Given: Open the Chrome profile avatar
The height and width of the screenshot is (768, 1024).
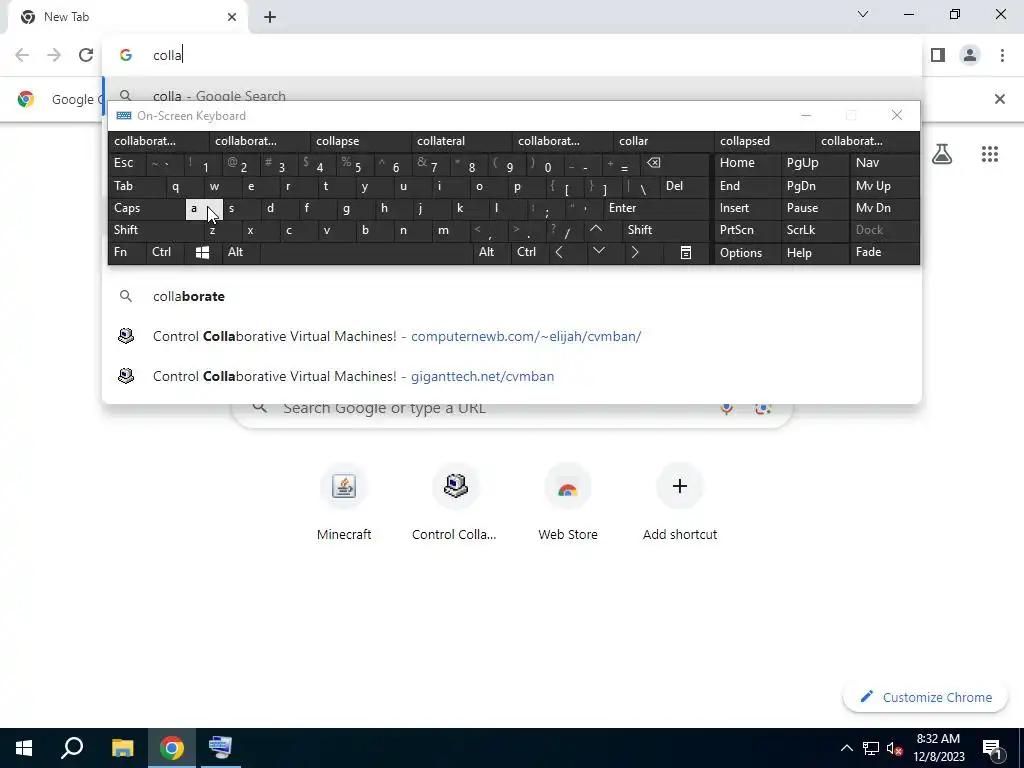Looking at the screenshot, I should pyautogui.click(x=970, y=55).
